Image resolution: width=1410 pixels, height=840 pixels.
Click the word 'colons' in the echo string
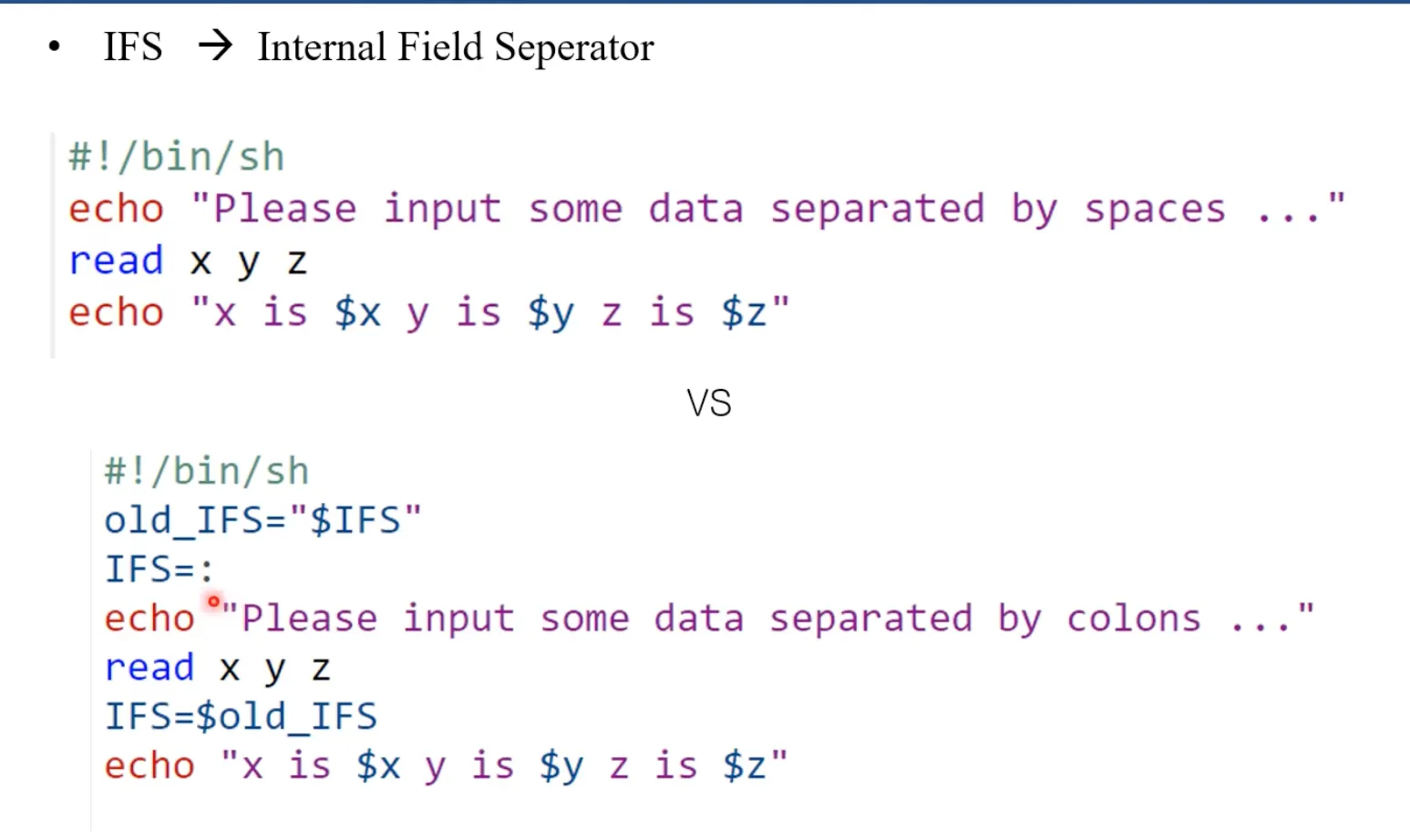1134,620
